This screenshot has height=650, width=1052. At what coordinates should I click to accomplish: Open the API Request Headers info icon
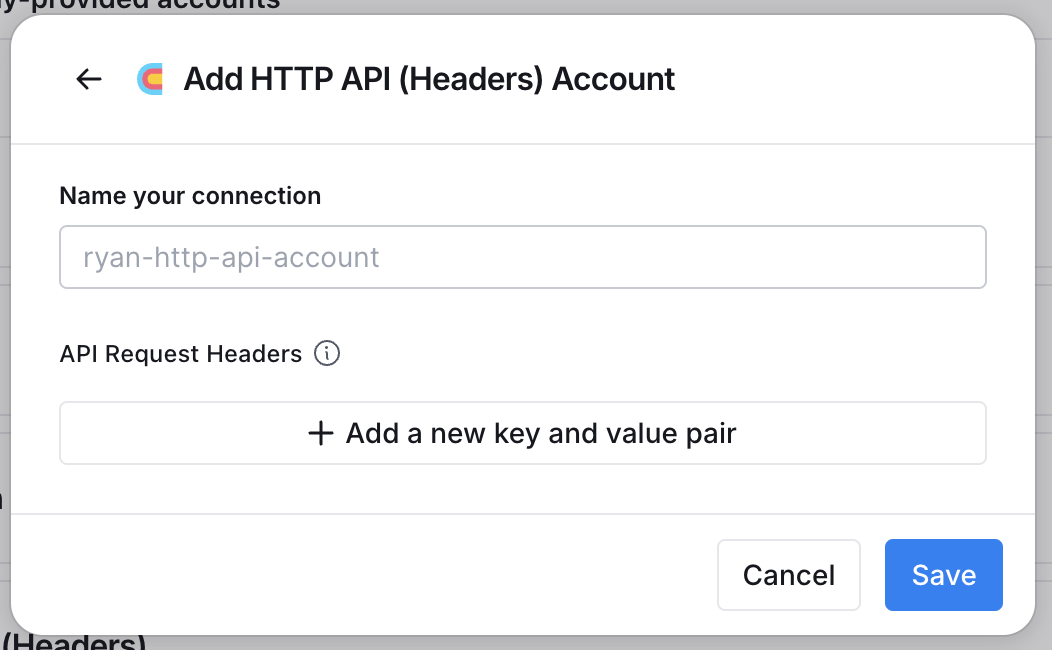327,353
